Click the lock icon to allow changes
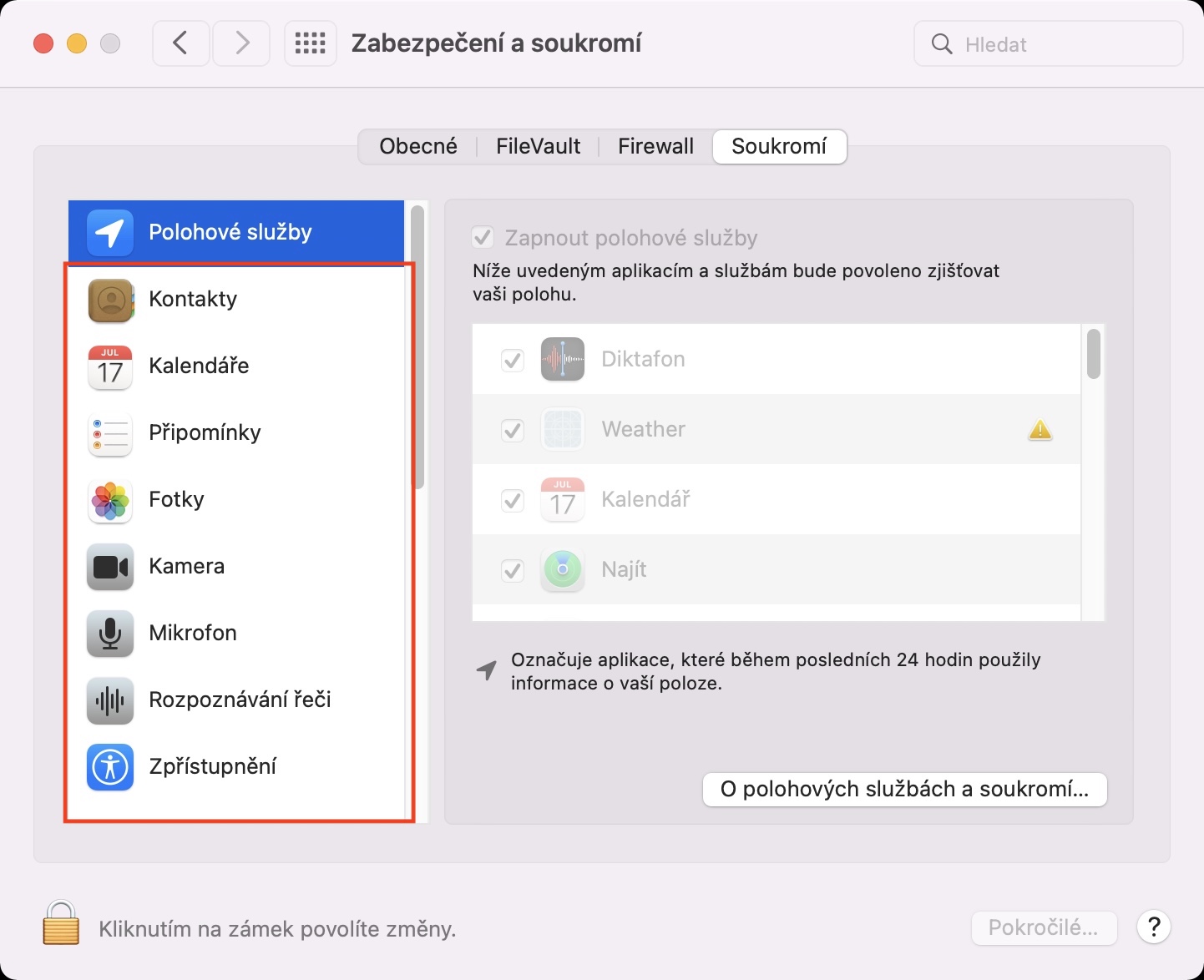 point(61,923)
